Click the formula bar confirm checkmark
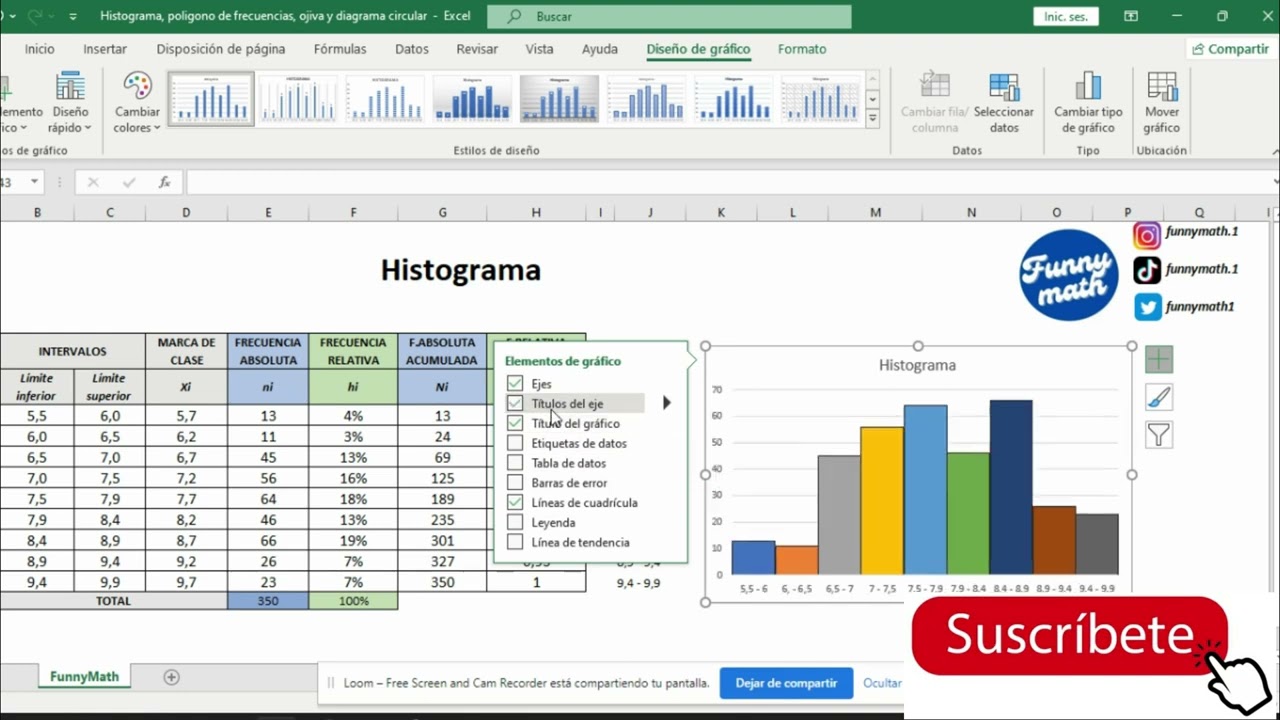This screenshot has width=1280, height=720. (128, 182)
